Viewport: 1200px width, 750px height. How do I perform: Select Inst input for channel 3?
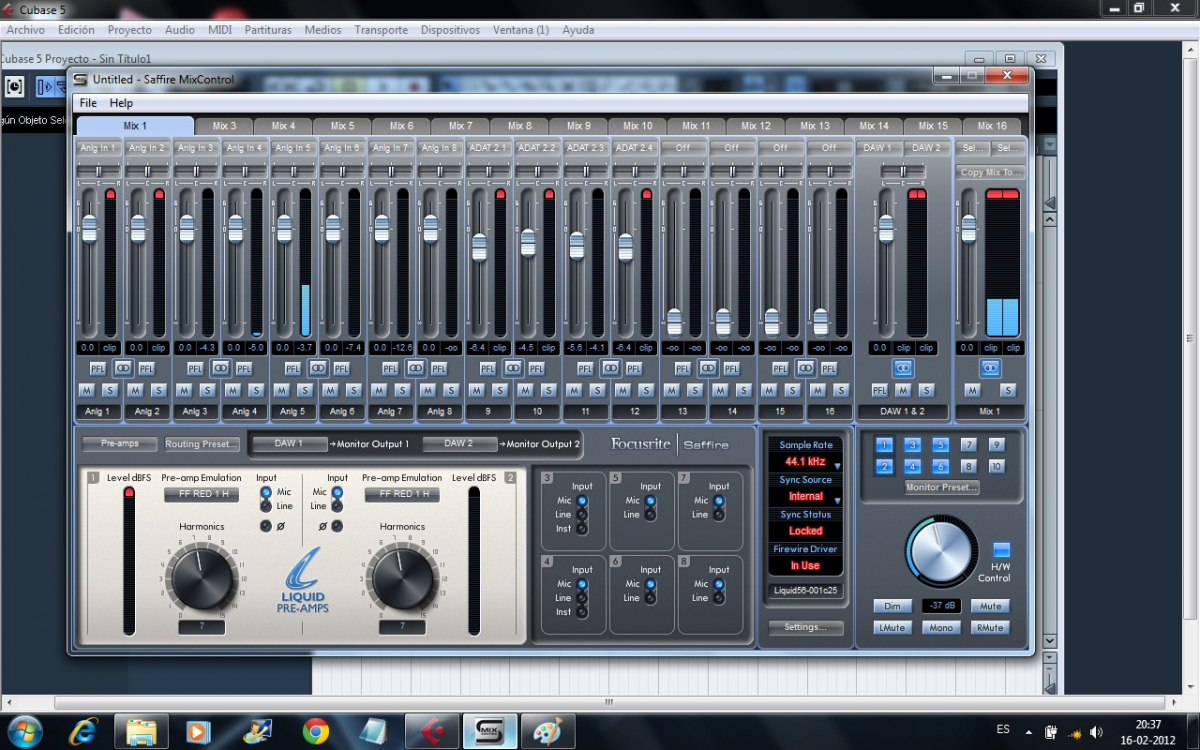coord(581,529)
